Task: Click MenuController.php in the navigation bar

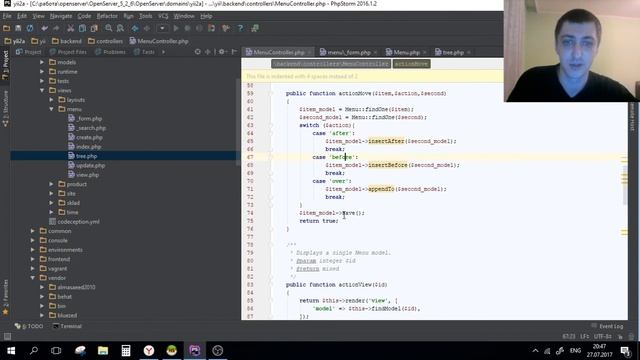Action: point(159,41)
